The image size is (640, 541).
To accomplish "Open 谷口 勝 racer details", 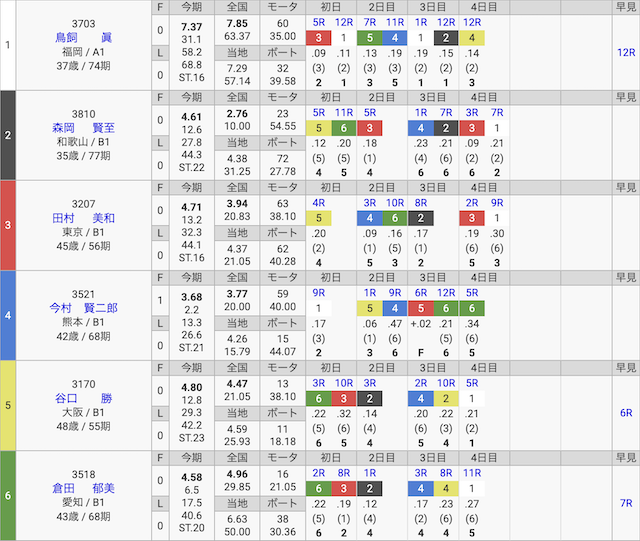I will (x=84, y=397).
